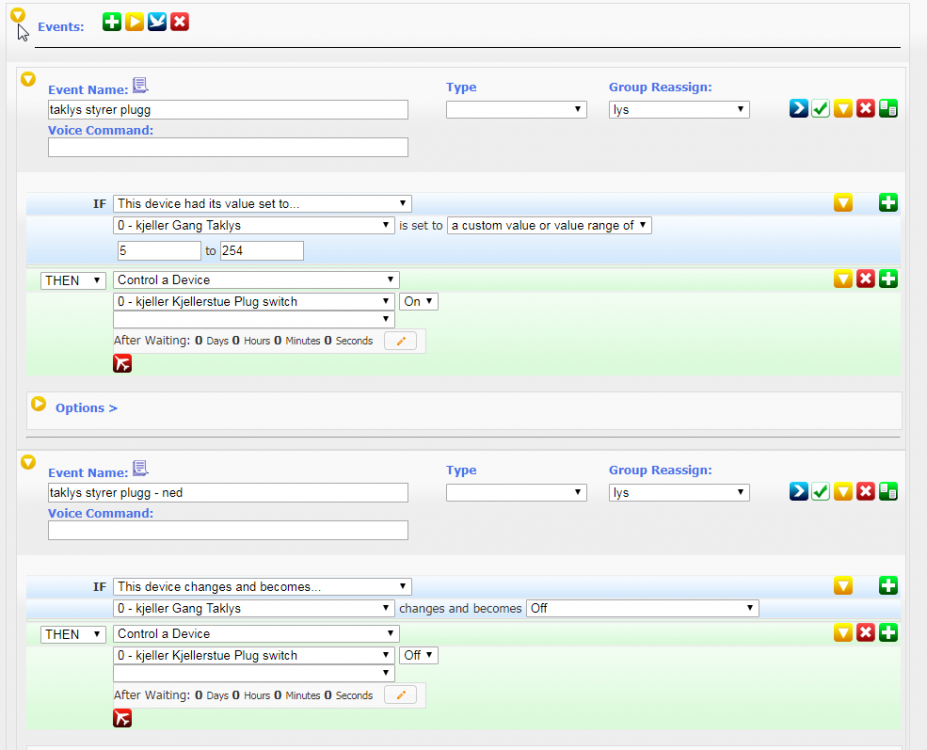Open the 'a custom value or value range of' dropdown
The image size is (927, 750).
[x=549, y=226]
